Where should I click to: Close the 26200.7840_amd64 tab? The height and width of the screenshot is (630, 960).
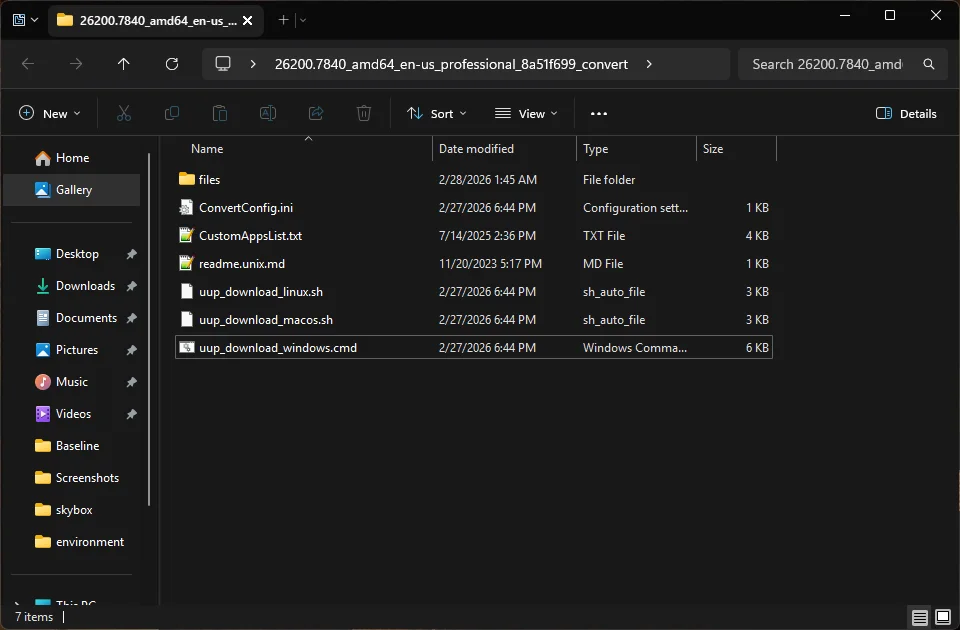(247, 20)
